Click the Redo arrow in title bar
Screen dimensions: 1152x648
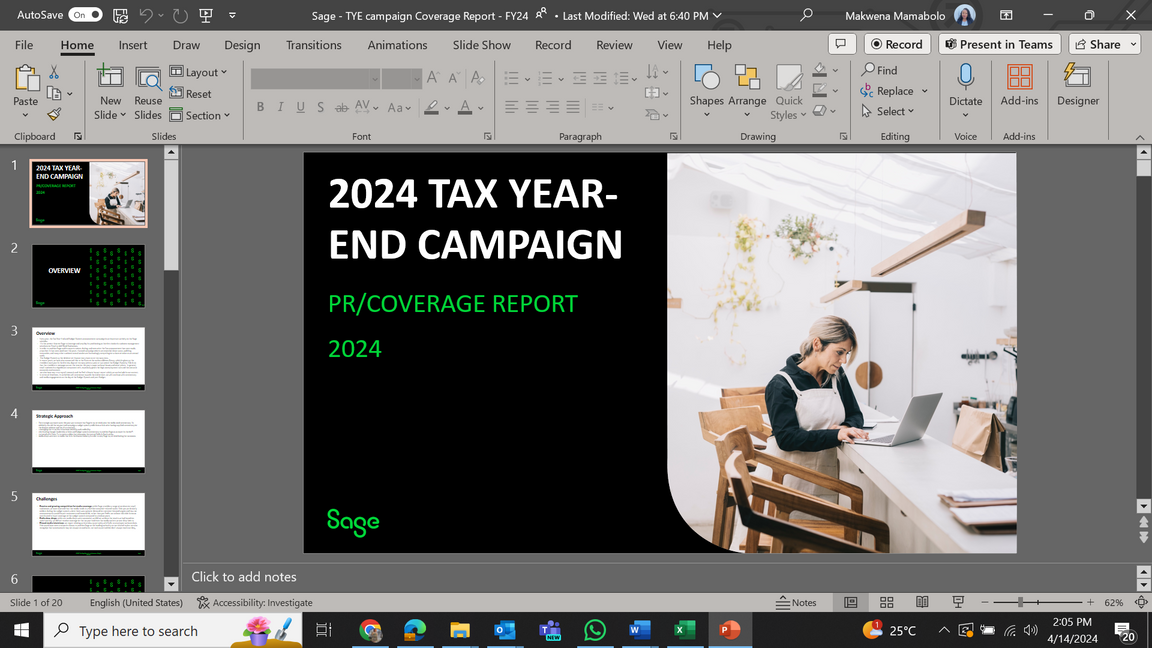coord(180,15)
